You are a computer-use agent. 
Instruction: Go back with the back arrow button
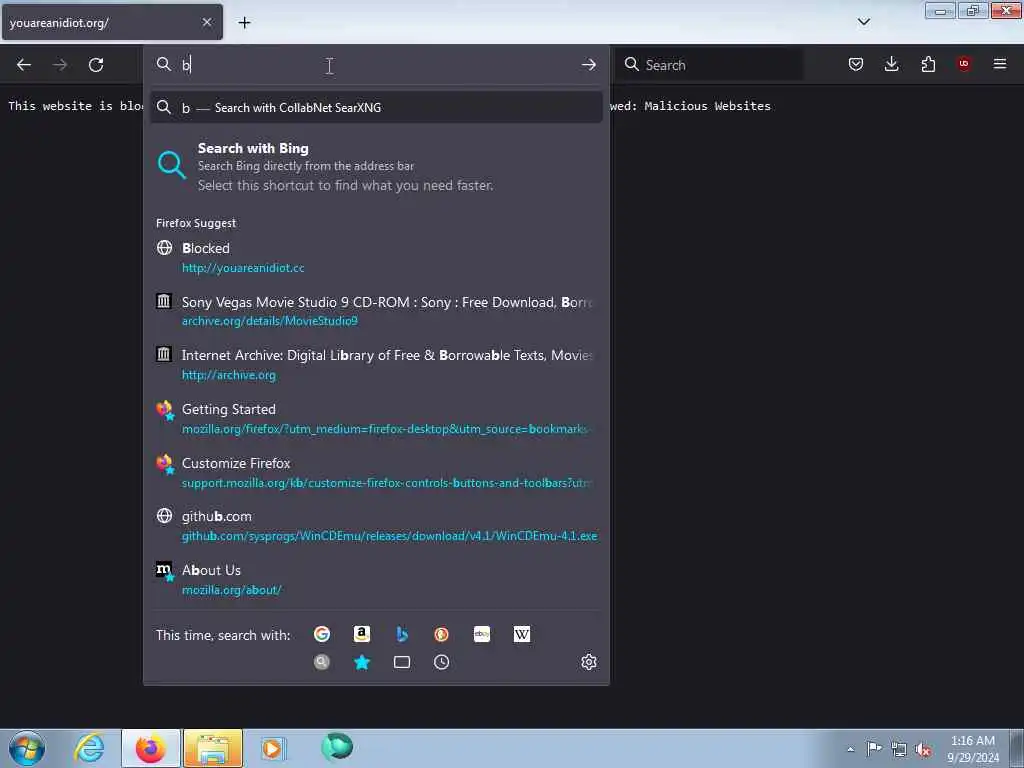coord(24,65)
